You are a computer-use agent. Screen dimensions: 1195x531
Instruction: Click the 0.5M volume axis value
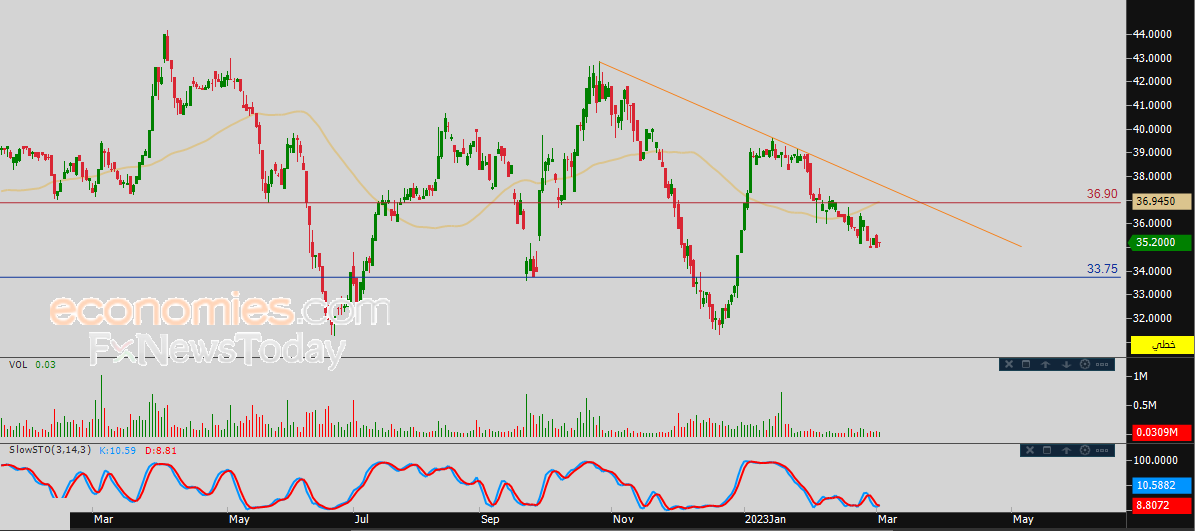click(x=1146, y=405)
